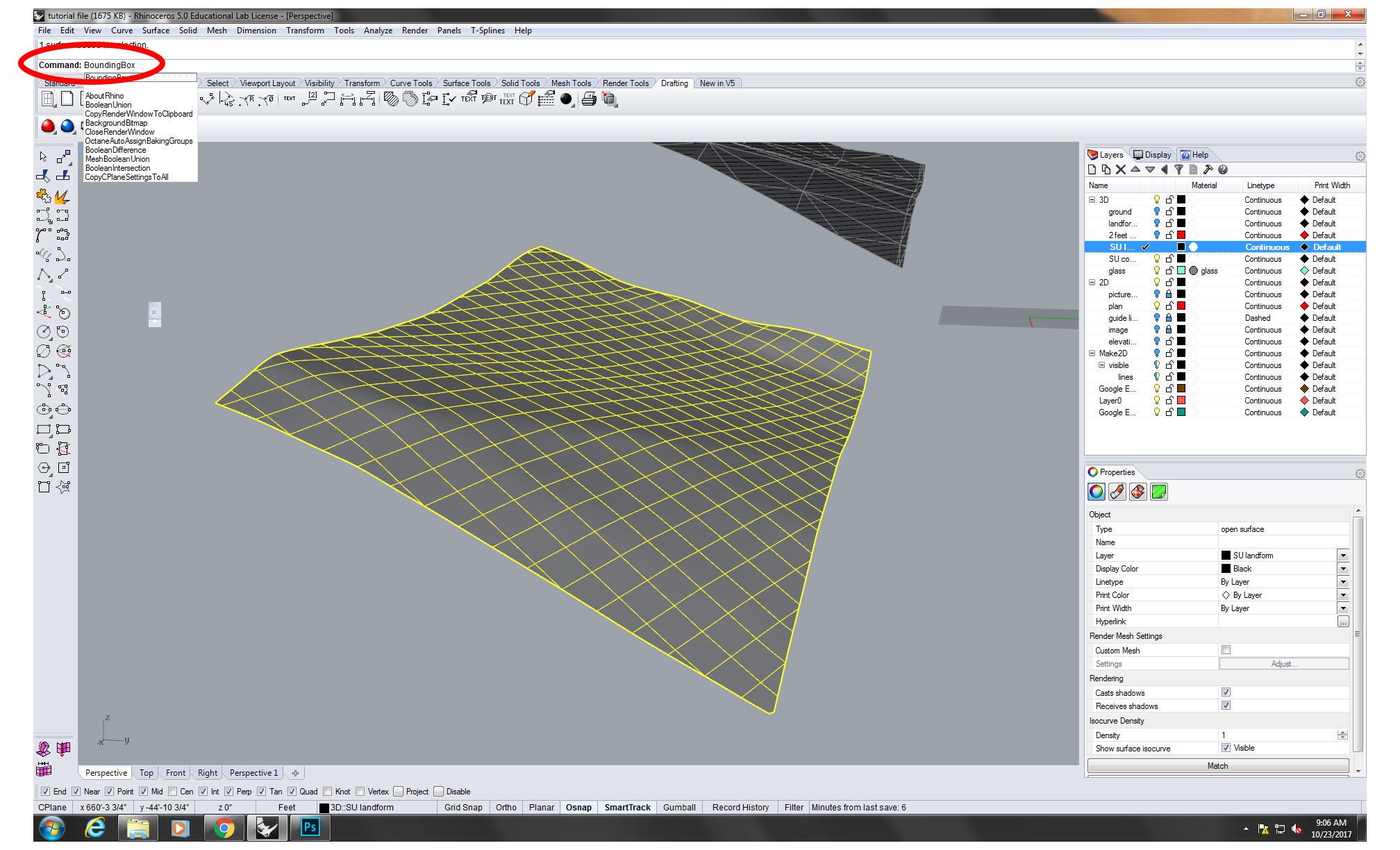Click the blue shaded sphere icon
Viewport: 1400px width, 850px height.
67,126
